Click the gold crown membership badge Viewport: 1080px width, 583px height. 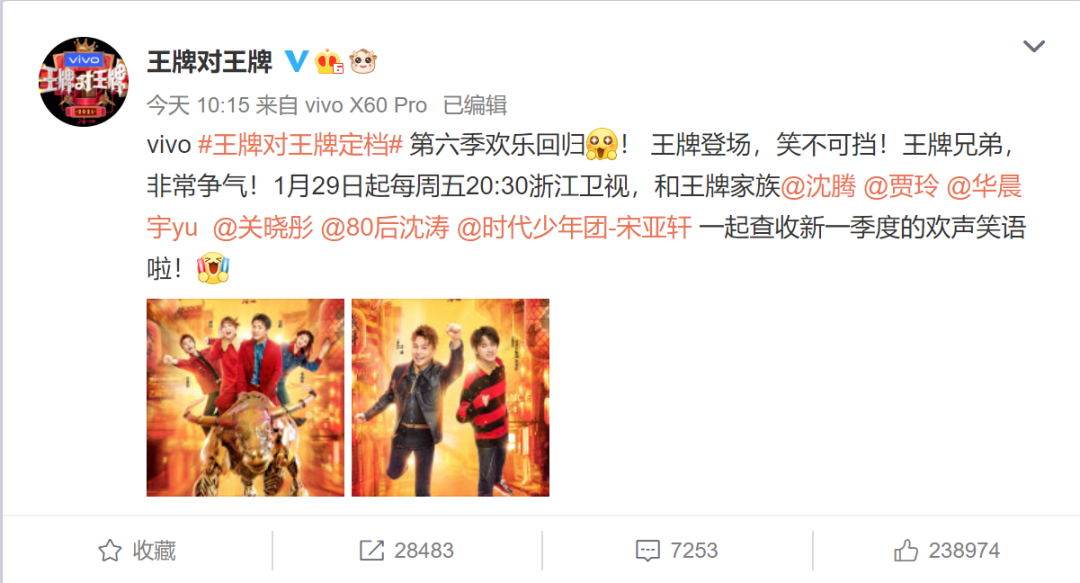pos(329,62)
